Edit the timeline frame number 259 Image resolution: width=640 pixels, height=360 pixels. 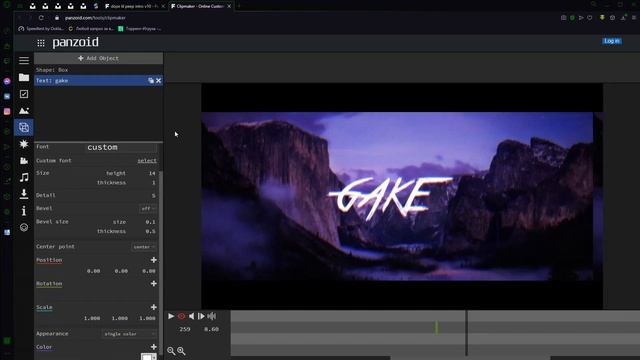coord(184,329)
